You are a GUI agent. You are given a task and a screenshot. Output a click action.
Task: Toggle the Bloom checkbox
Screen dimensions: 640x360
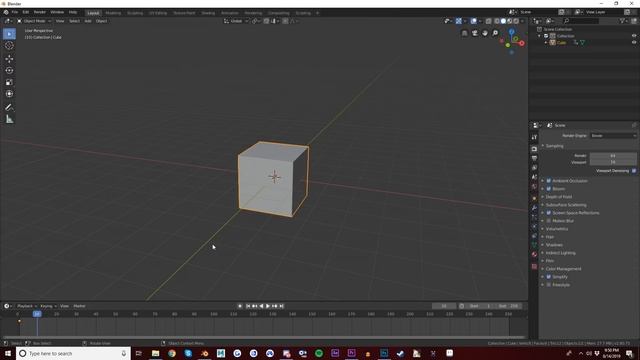tap(549, 189)
